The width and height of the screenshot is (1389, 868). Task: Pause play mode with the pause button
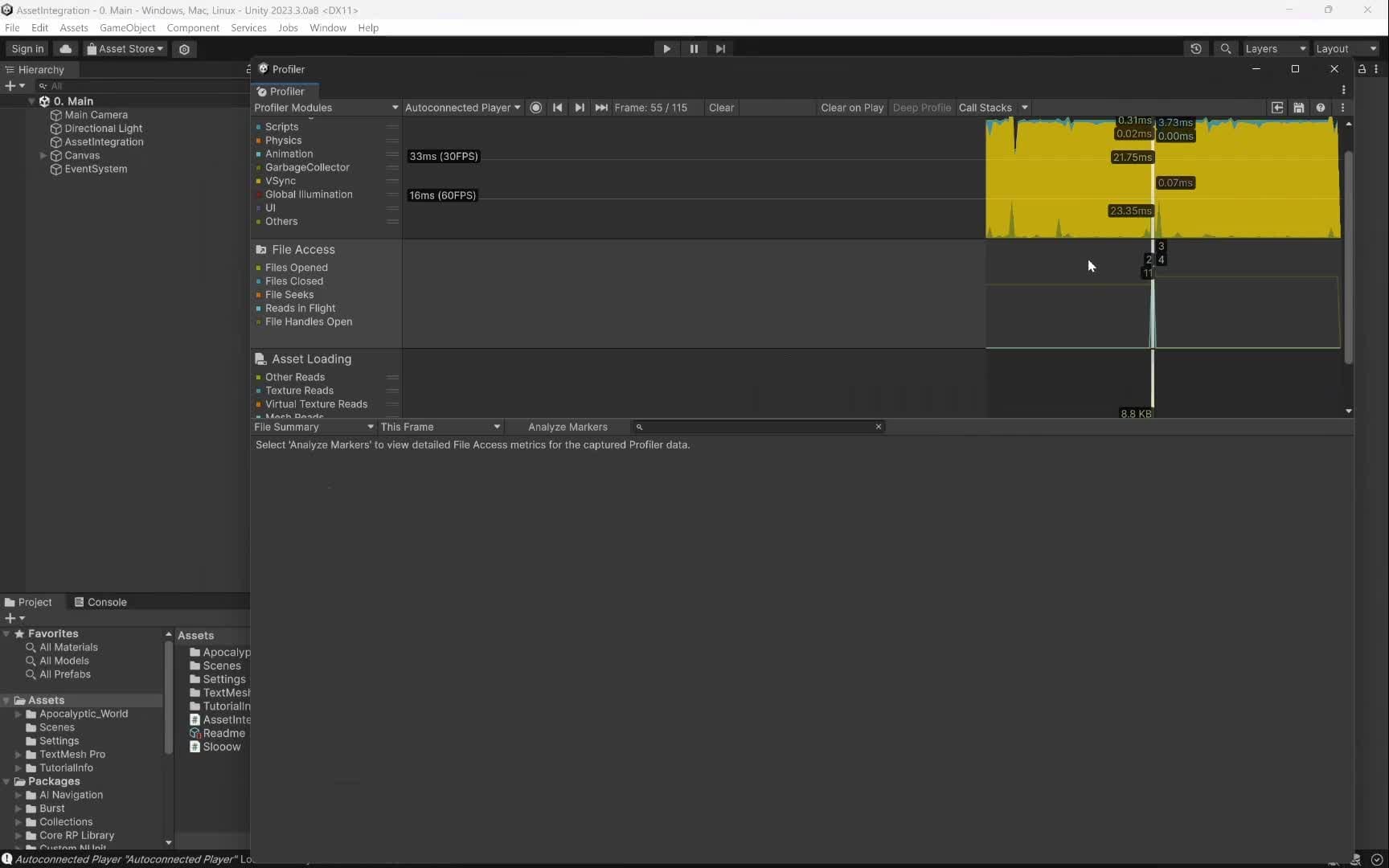point(693,49)
